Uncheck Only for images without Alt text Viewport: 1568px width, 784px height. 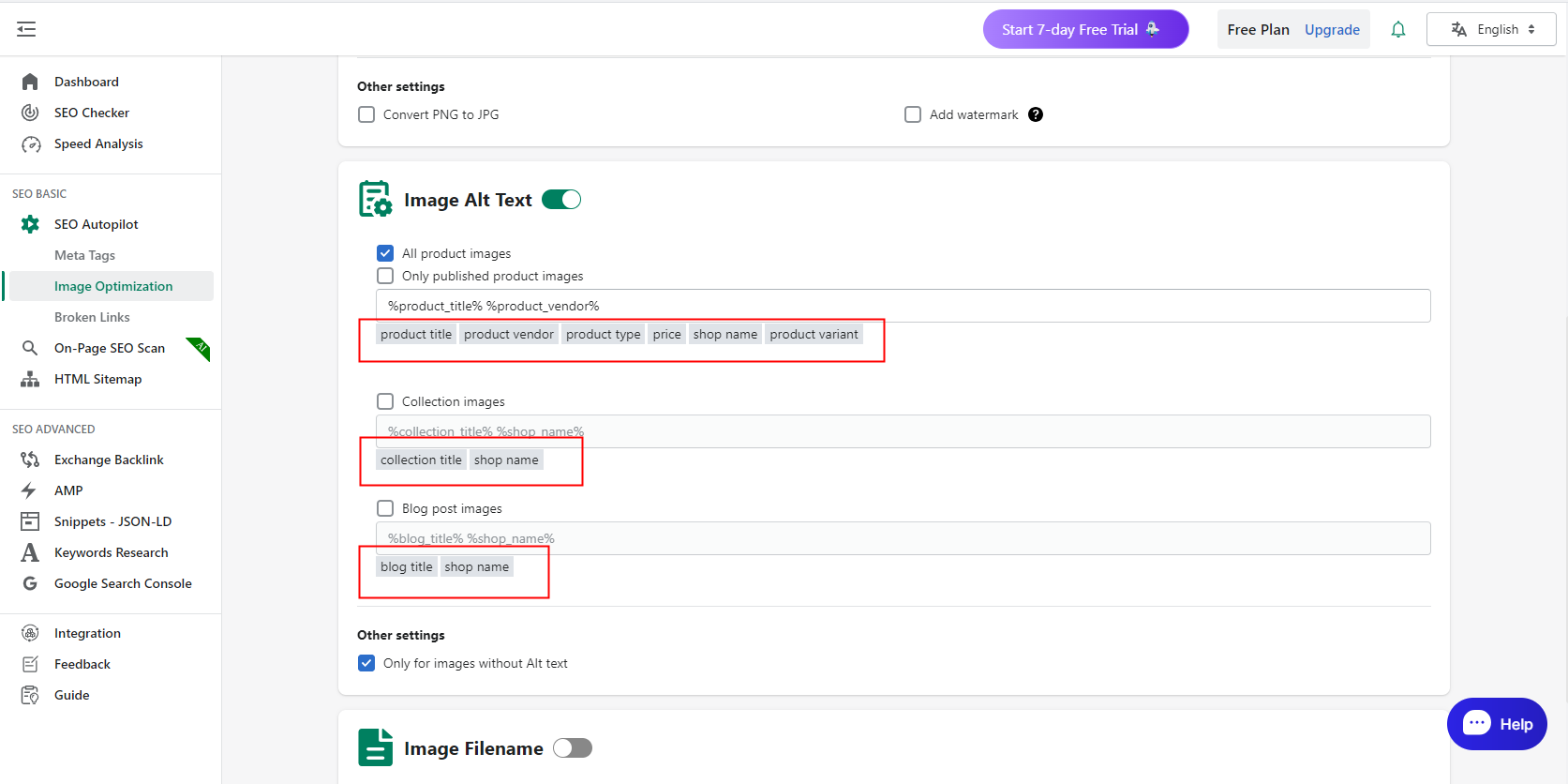[366, 663]
